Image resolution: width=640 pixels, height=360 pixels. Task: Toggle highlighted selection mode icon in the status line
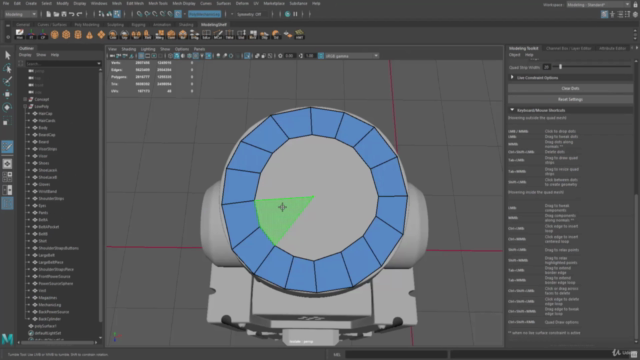tap(117, 14)
